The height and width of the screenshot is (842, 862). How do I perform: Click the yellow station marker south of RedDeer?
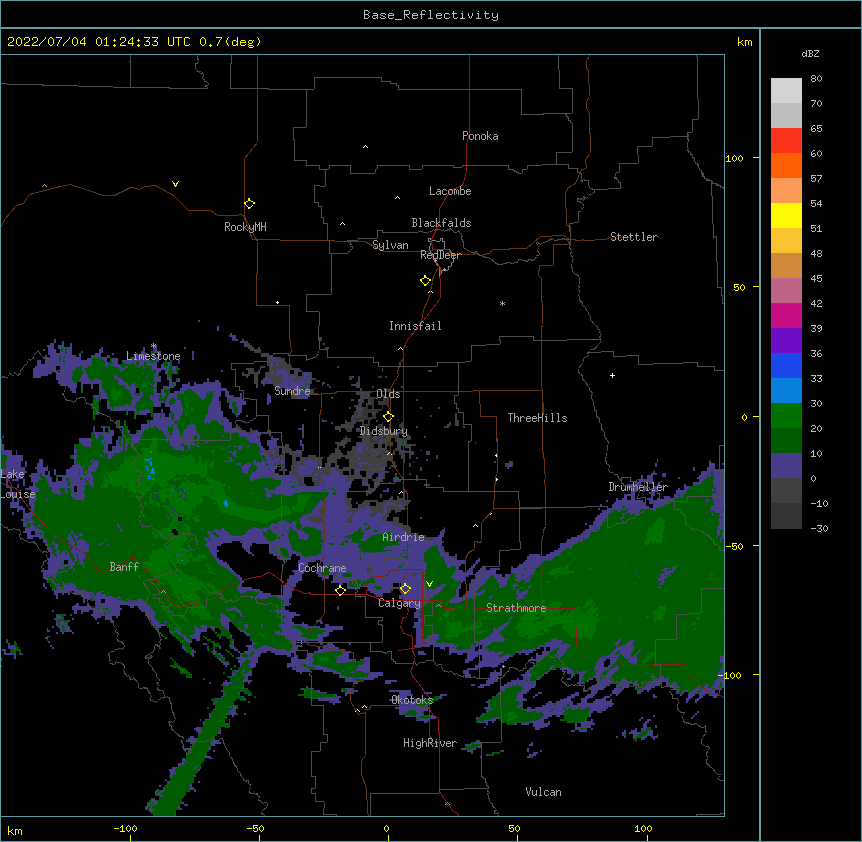(x=426, y=281)
